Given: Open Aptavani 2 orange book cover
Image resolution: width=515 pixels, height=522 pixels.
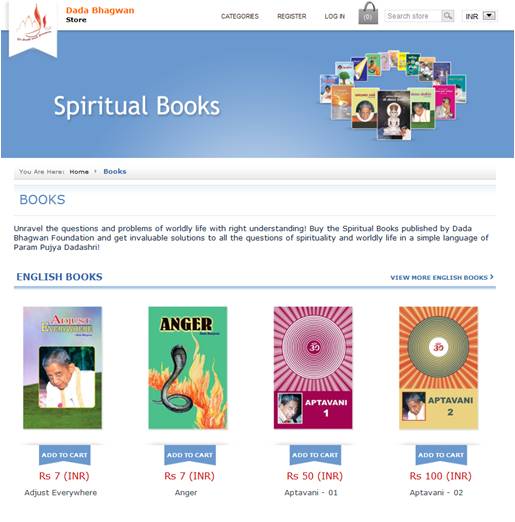Looking at the screenshot, I should click(438, 368).
